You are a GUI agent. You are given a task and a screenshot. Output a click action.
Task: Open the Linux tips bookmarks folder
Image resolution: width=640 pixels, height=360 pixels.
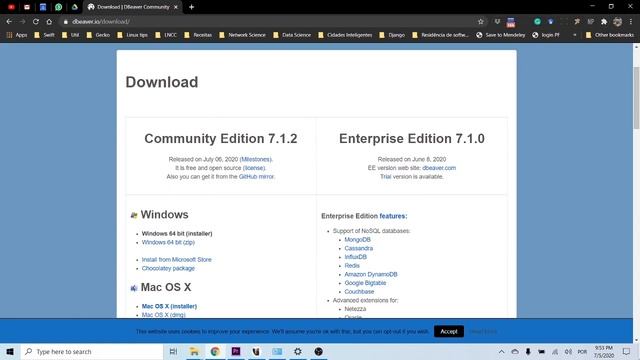(132, 35)
